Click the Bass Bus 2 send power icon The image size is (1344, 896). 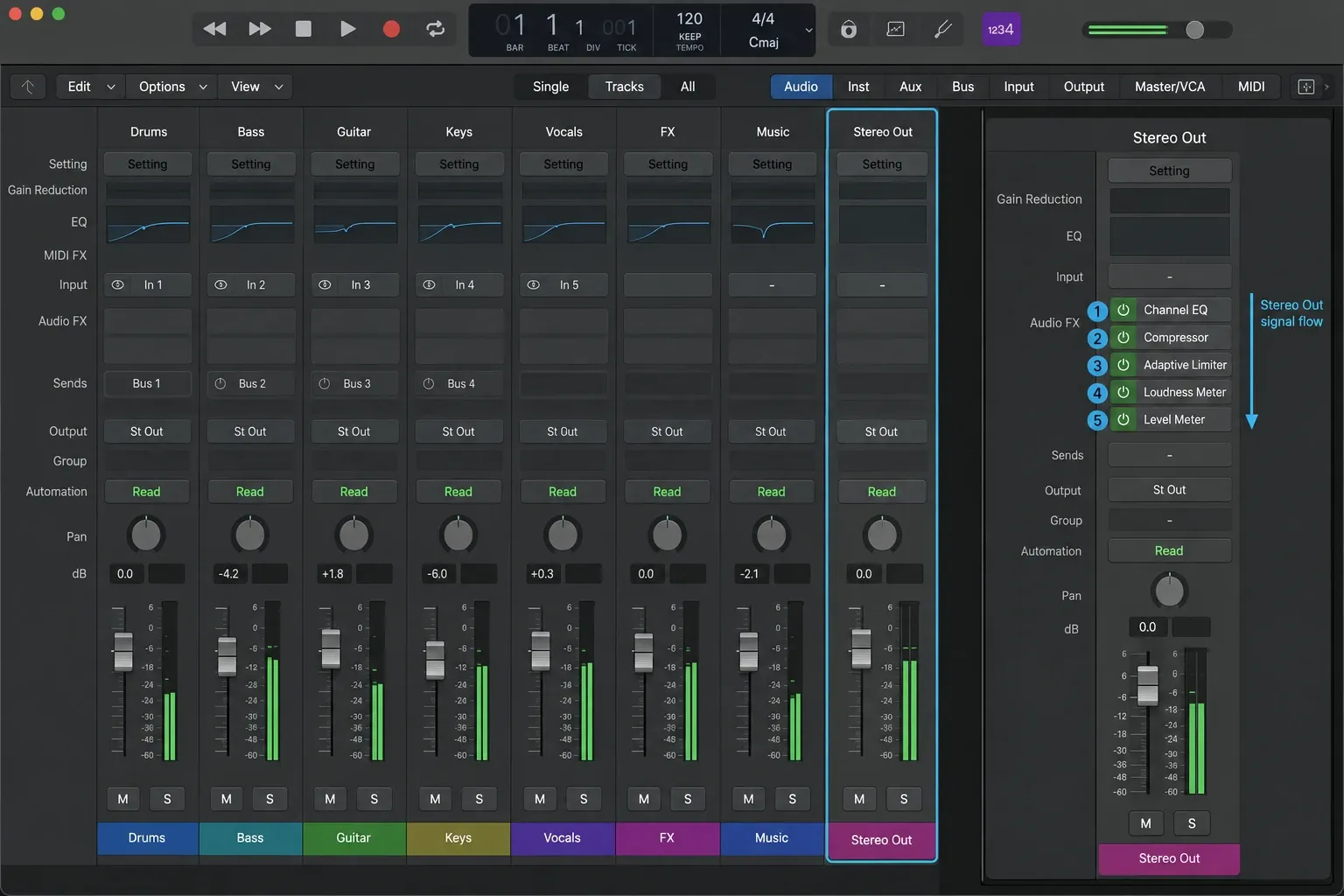(x=220, y=383)
